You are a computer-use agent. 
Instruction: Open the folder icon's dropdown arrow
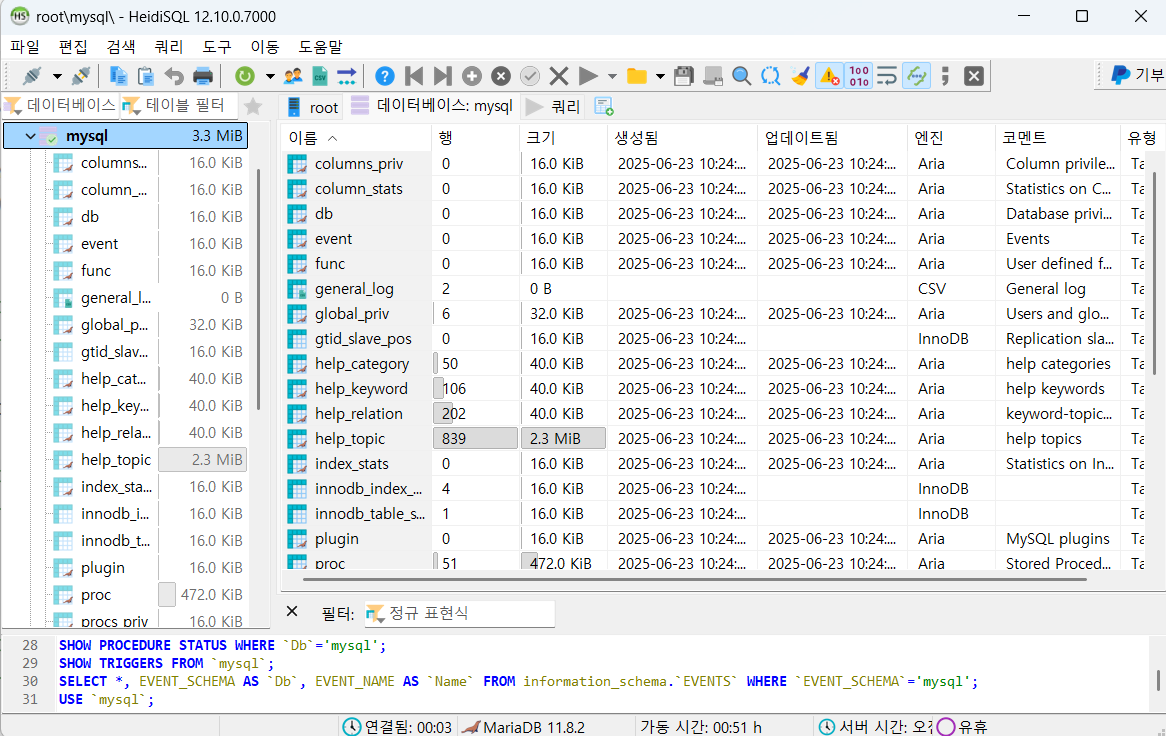tap(660, 77)
